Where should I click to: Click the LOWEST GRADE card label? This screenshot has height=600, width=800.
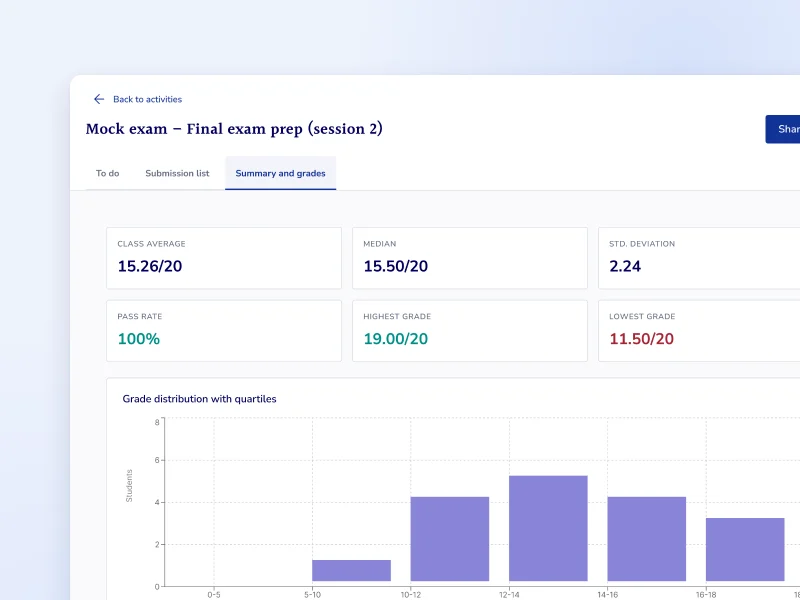642,316
